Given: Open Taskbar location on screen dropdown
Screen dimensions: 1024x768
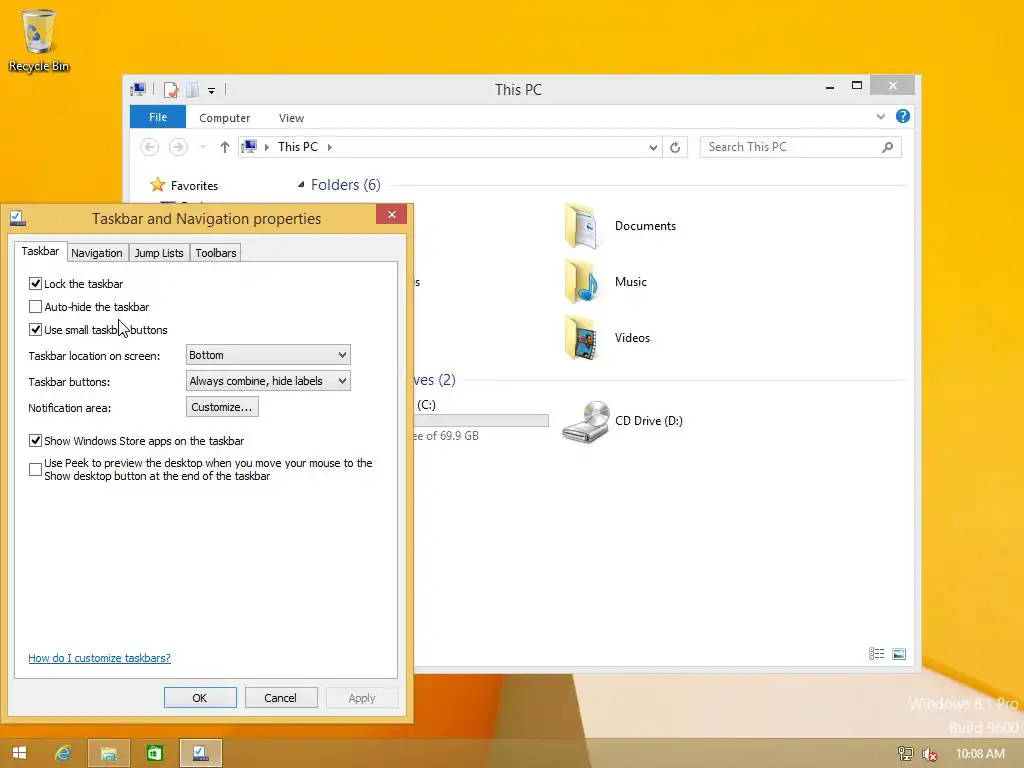Looking at the screenshot, I should (268, 355).
